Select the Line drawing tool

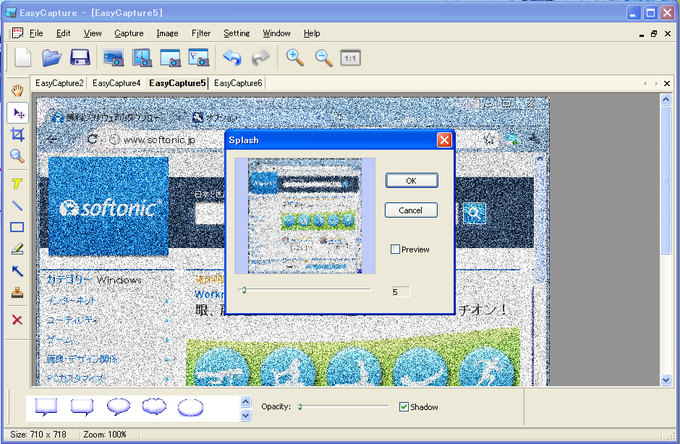pos(17,206)
